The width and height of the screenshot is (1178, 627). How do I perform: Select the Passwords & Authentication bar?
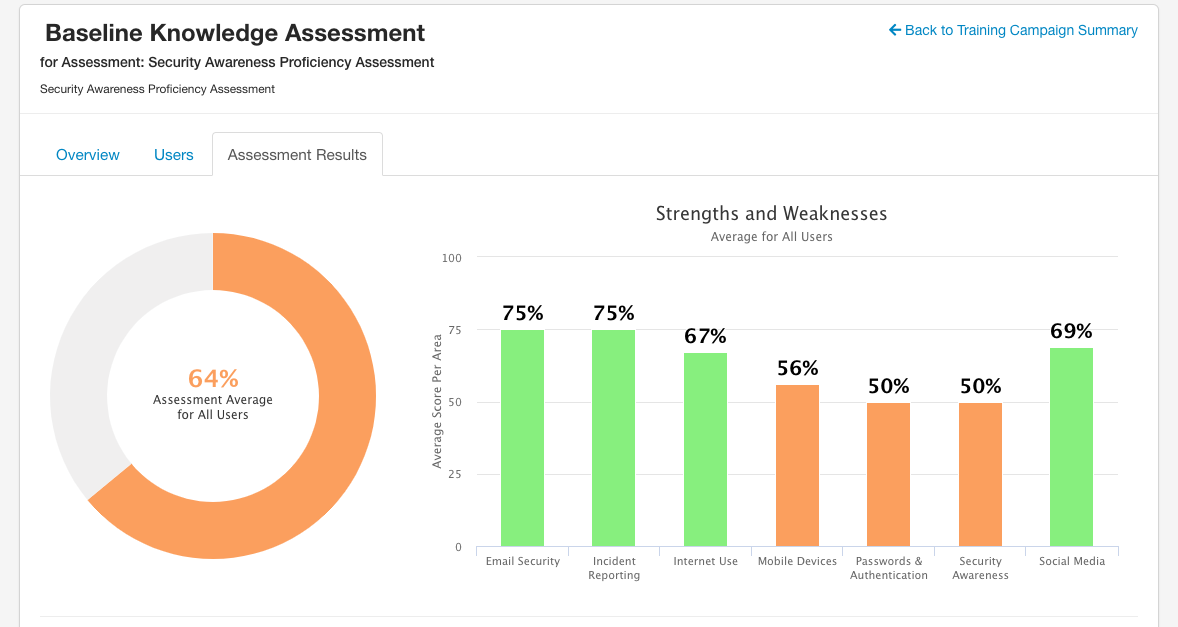pos(888,474)
